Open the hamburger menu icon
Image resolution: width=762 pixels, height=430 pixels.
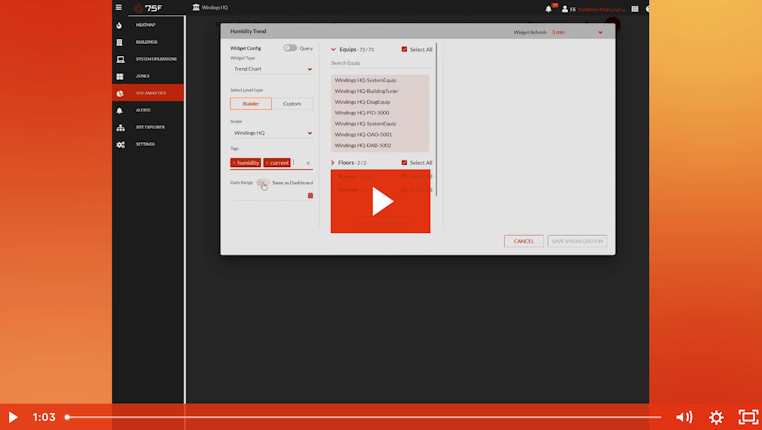(119, 7)
